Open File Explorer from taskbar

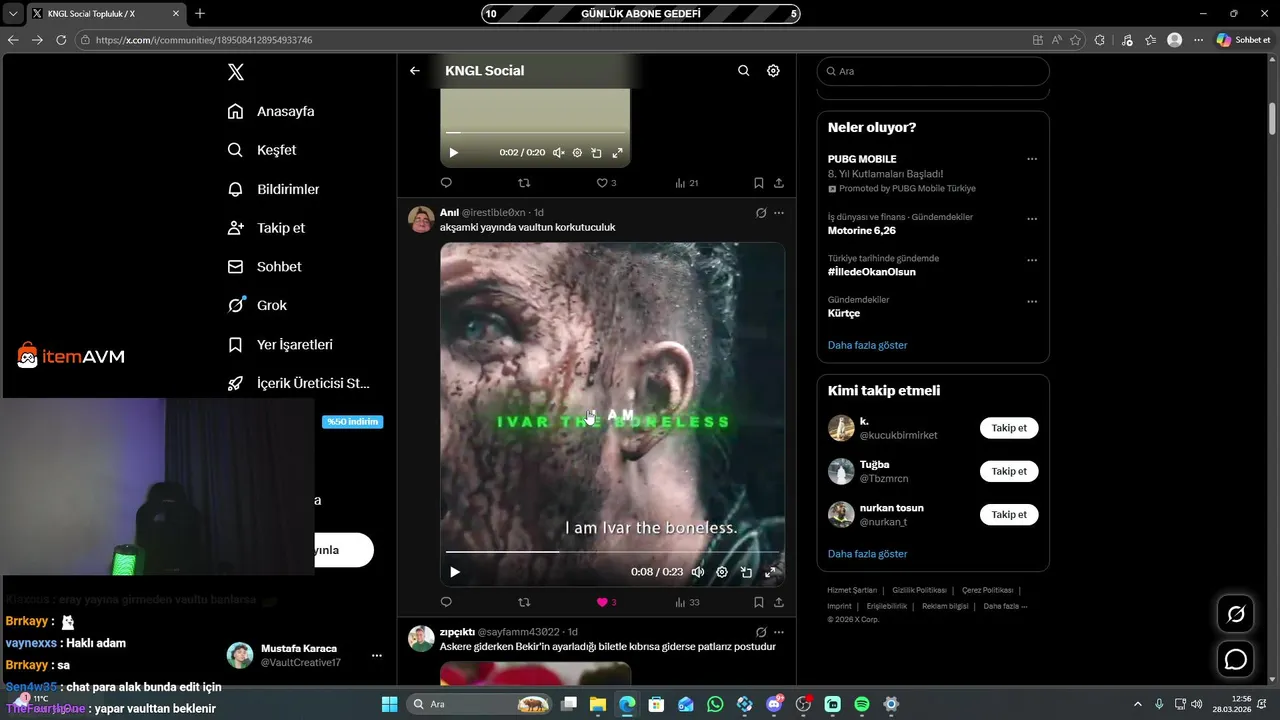597,704
